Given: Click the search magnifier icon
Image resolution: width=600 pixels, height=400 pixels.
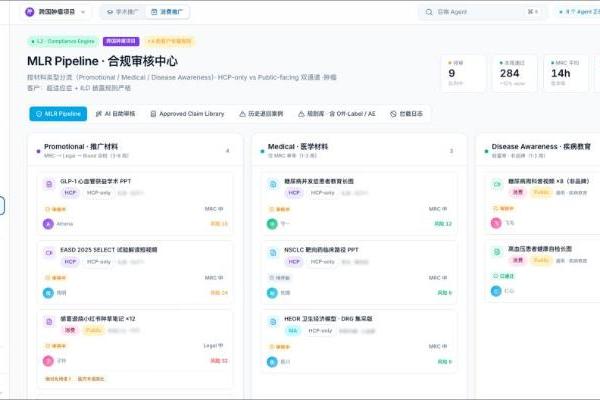Looking at the screenshot, I should (x=429, y=12).
